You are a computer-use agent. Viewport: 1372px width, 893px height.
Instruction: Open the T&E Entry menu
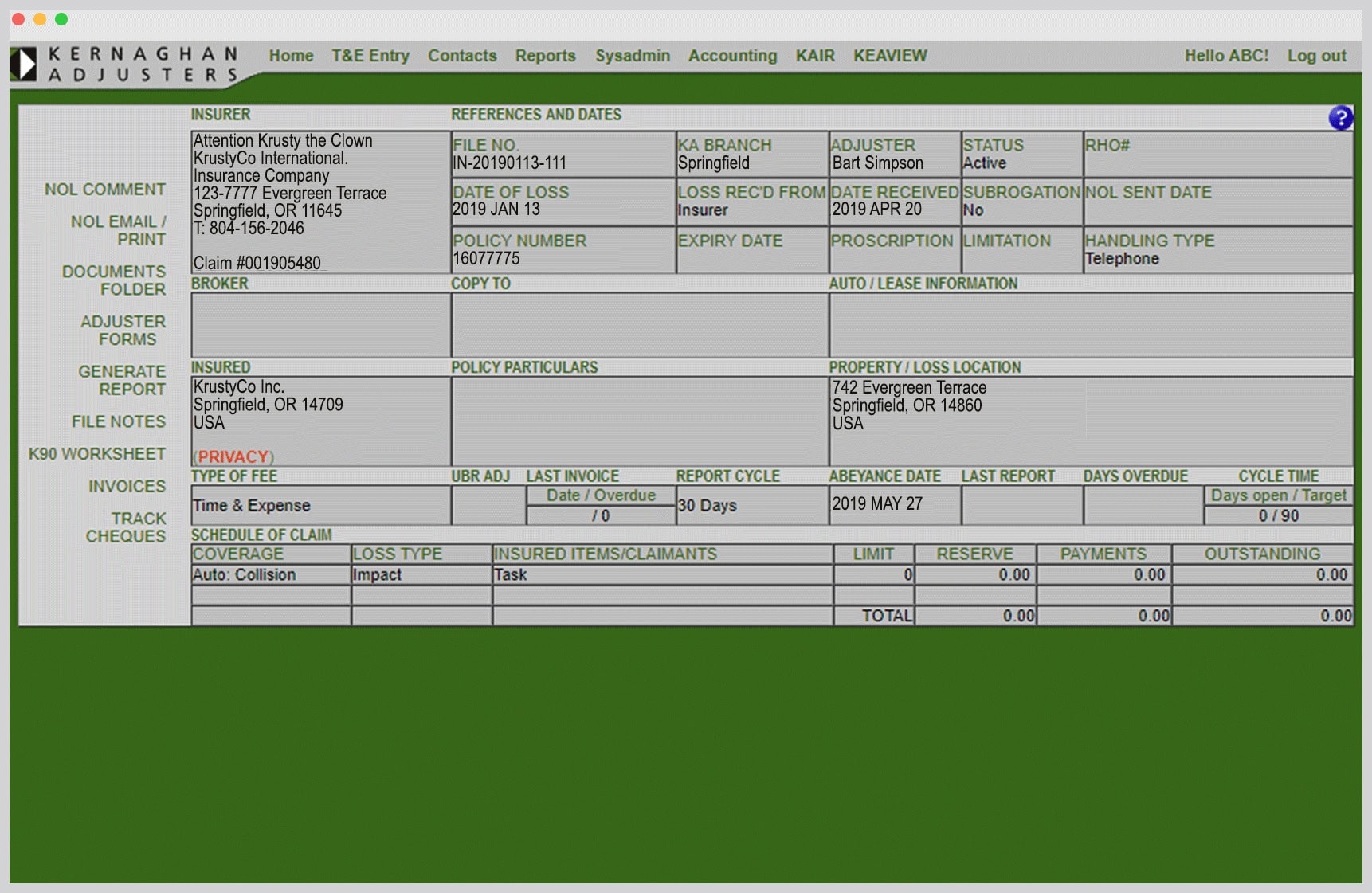tap(370, 56)
